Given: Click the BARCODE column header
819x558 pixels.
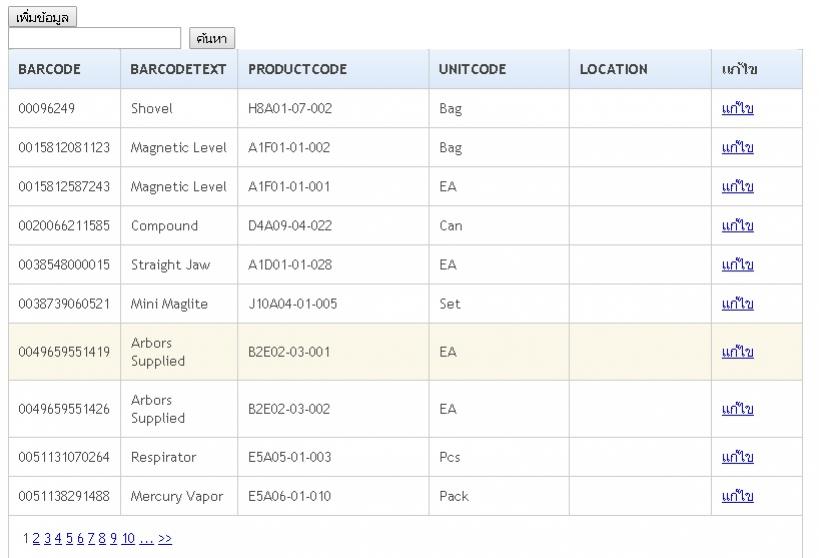Looking at the screenshot, I should point(49,70).
